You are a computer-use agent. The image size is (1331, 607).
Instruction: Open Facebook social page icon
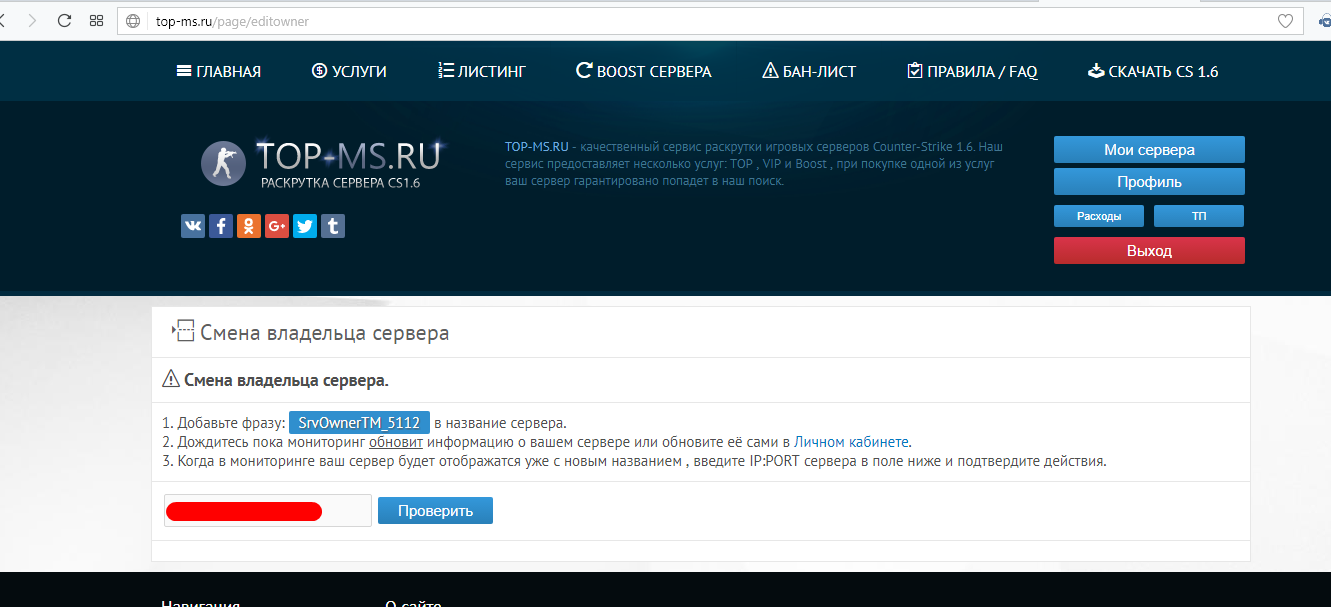(221, 226)
